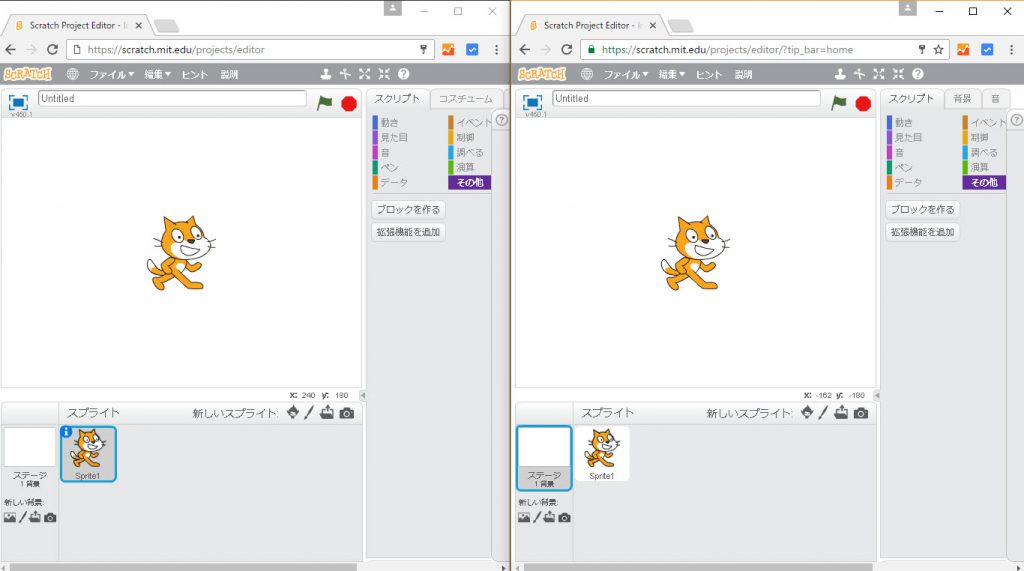
Task: Select Sprite1 thumbnail in right window
Action: coord(601,453)
